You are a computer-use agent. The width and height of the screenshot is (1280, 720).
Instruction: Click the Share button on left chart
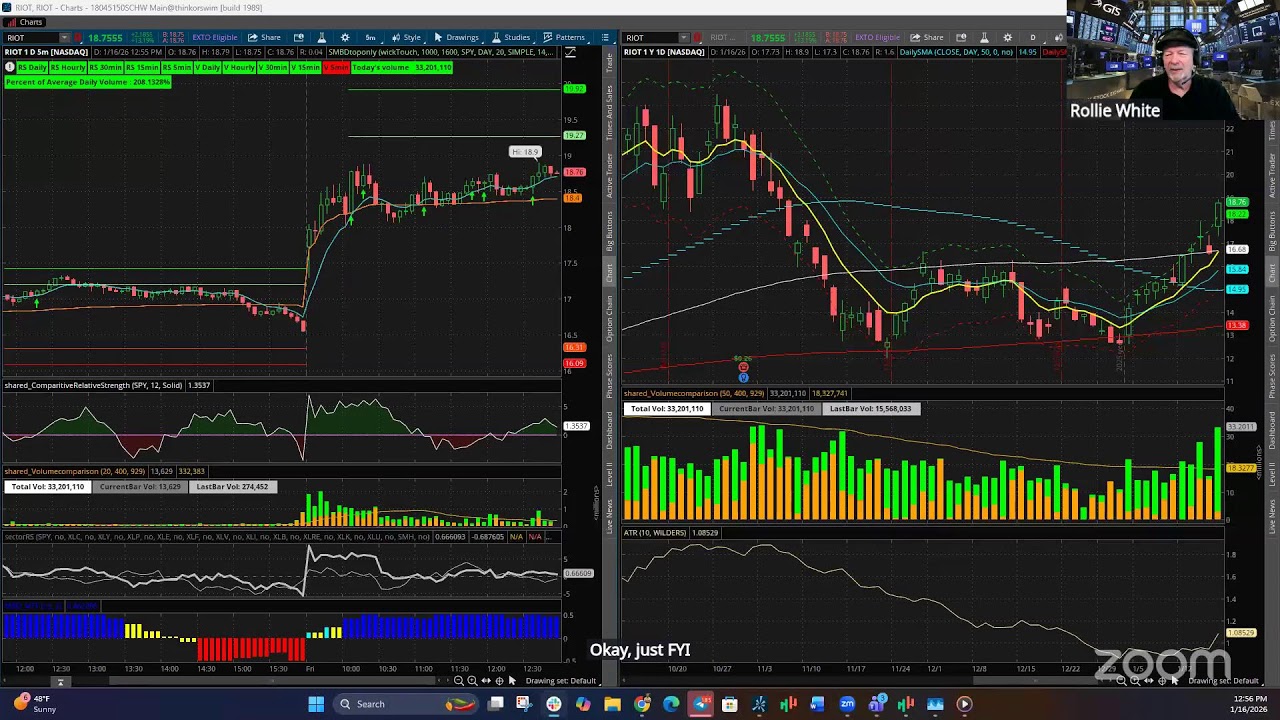coord(265,38)
